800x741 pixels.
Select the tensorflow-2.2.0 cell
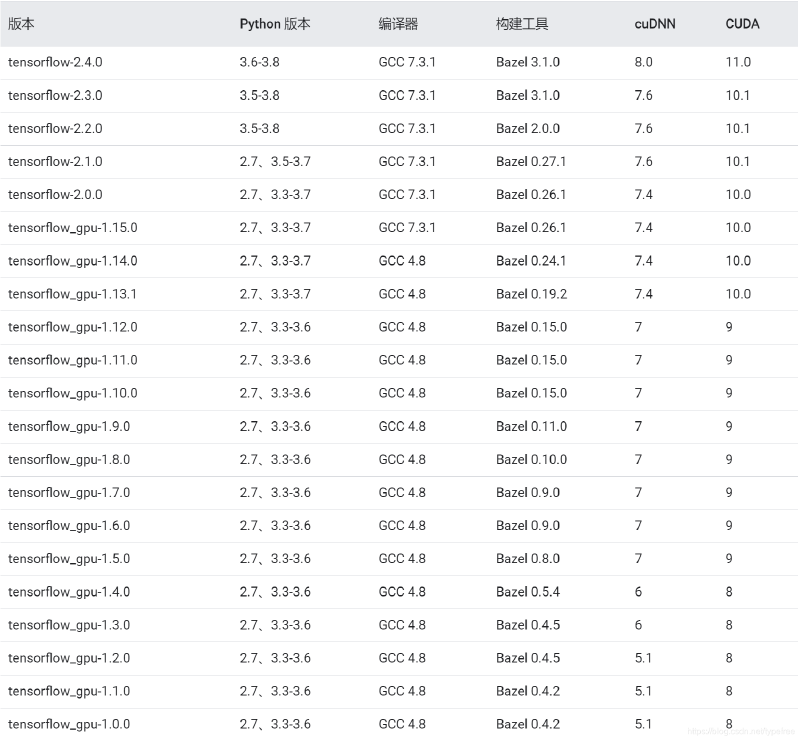(55, 129)
